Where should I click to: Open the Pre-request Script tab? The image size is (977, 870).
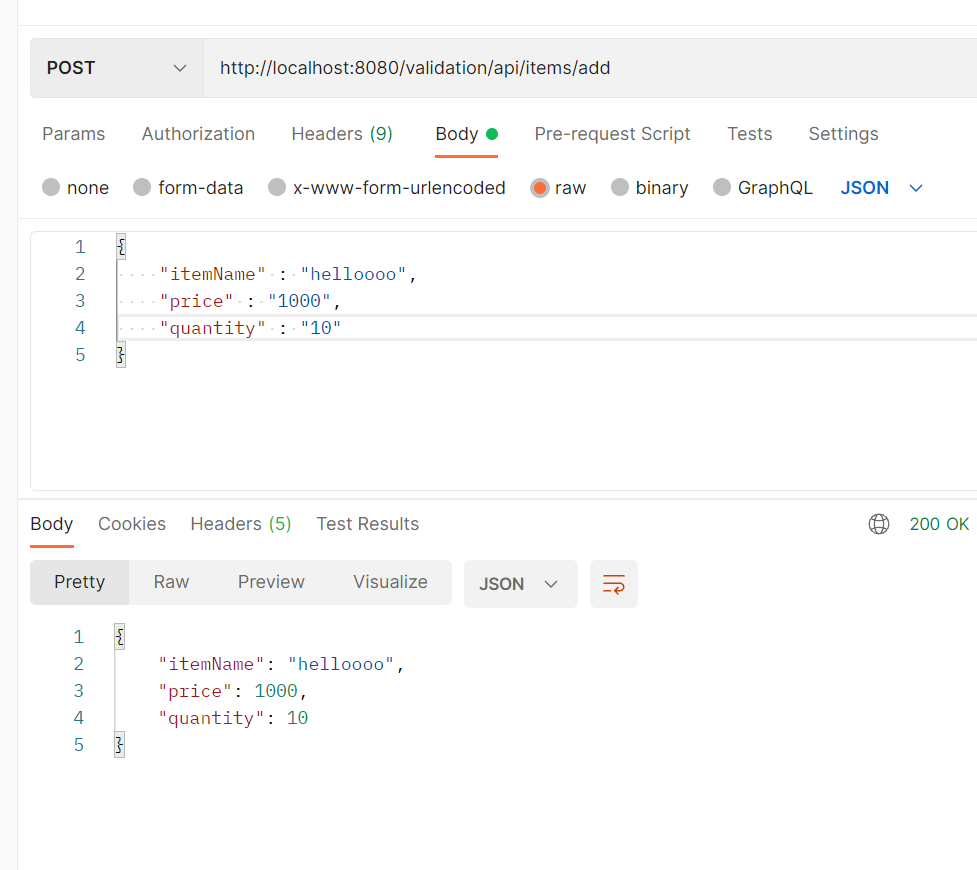[x=612, y=134]
